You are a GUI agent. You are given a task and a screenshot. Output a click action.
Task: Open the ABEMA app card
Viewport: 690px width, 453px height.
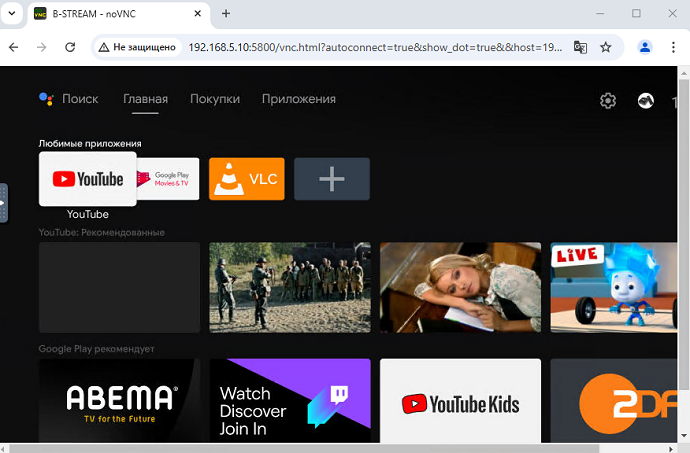119,401
